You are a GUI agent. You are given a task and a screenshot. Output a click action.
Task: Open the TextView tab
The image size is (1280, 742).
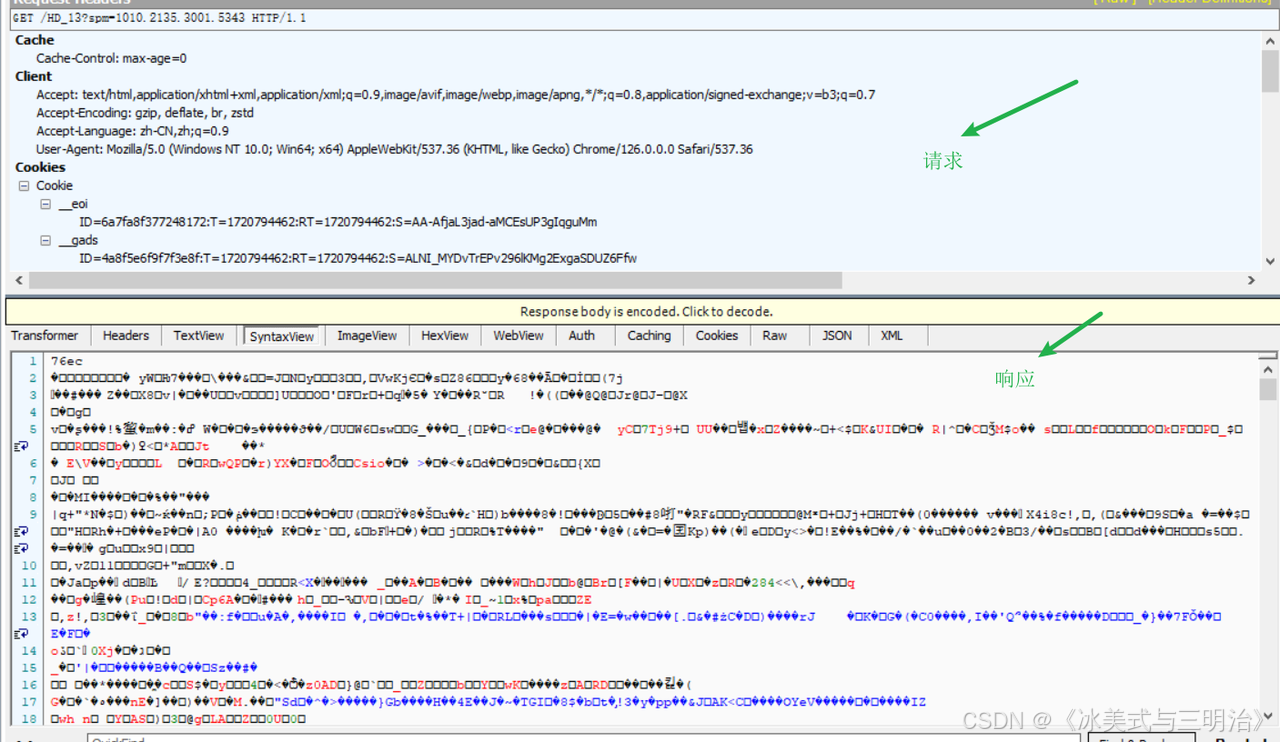click(199, 336)
